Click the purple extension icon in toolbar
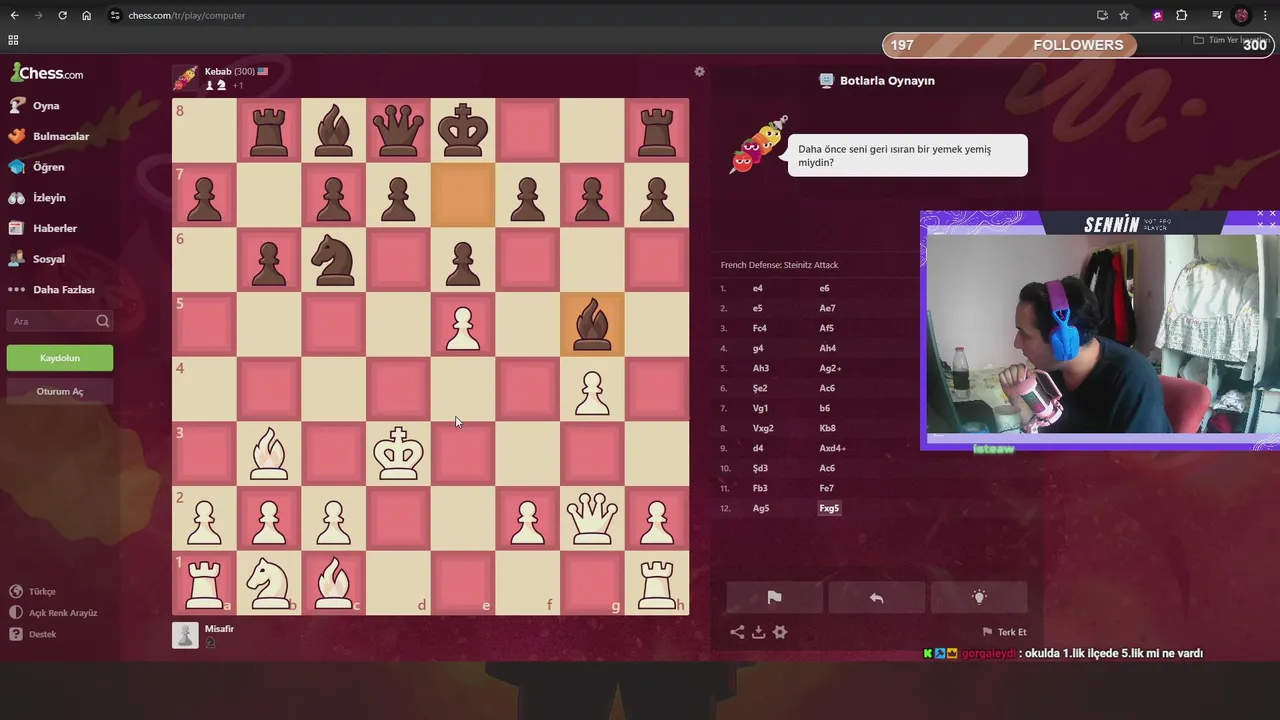Viewport: 1280px width, 720px height. point(1158,15)
